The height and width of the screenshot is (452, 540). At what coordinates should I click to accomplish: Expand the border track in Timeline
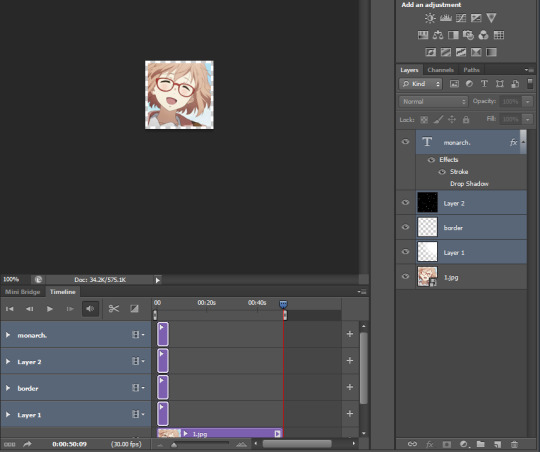(x=8, y=388)
